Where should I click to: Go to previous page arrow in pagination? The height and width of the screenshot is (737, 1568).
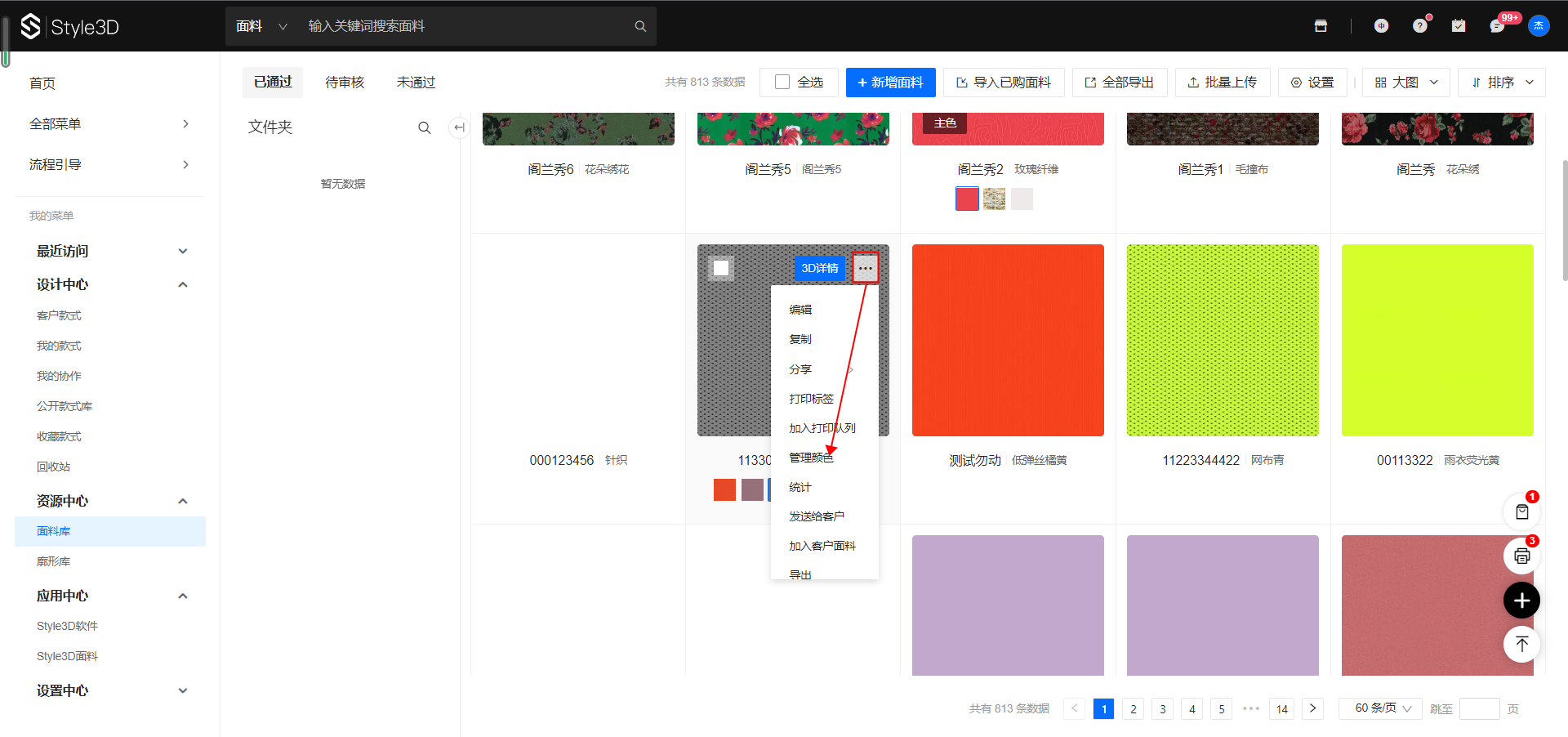coord(1075,708)
